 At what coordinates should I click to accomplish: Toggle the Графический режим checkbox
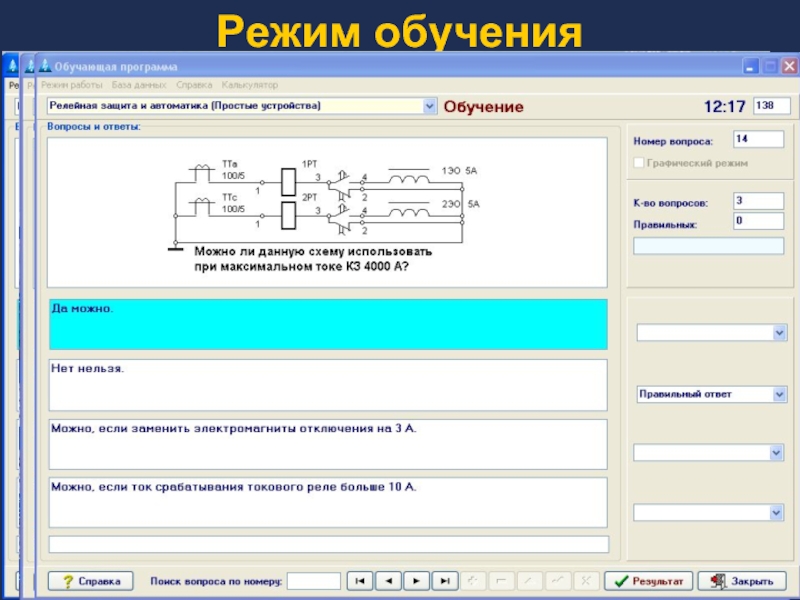(x=638, y=163)
